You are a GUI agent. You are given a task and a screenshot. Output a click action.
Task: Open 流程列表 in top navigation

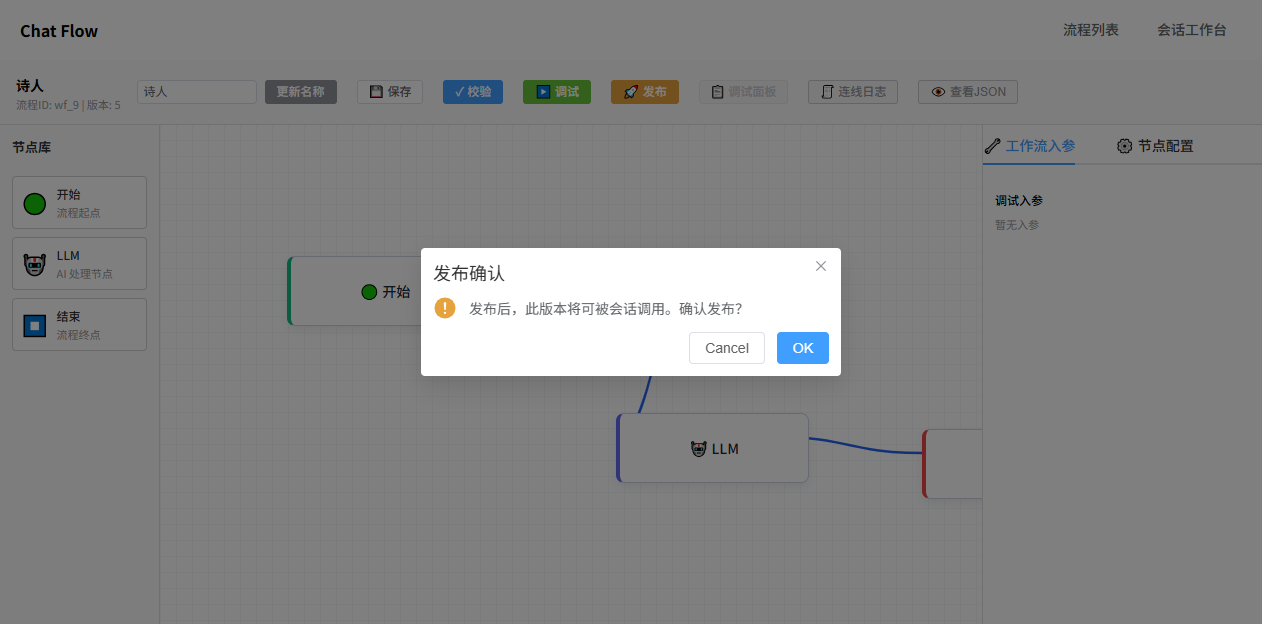[x=1091, y=30]
